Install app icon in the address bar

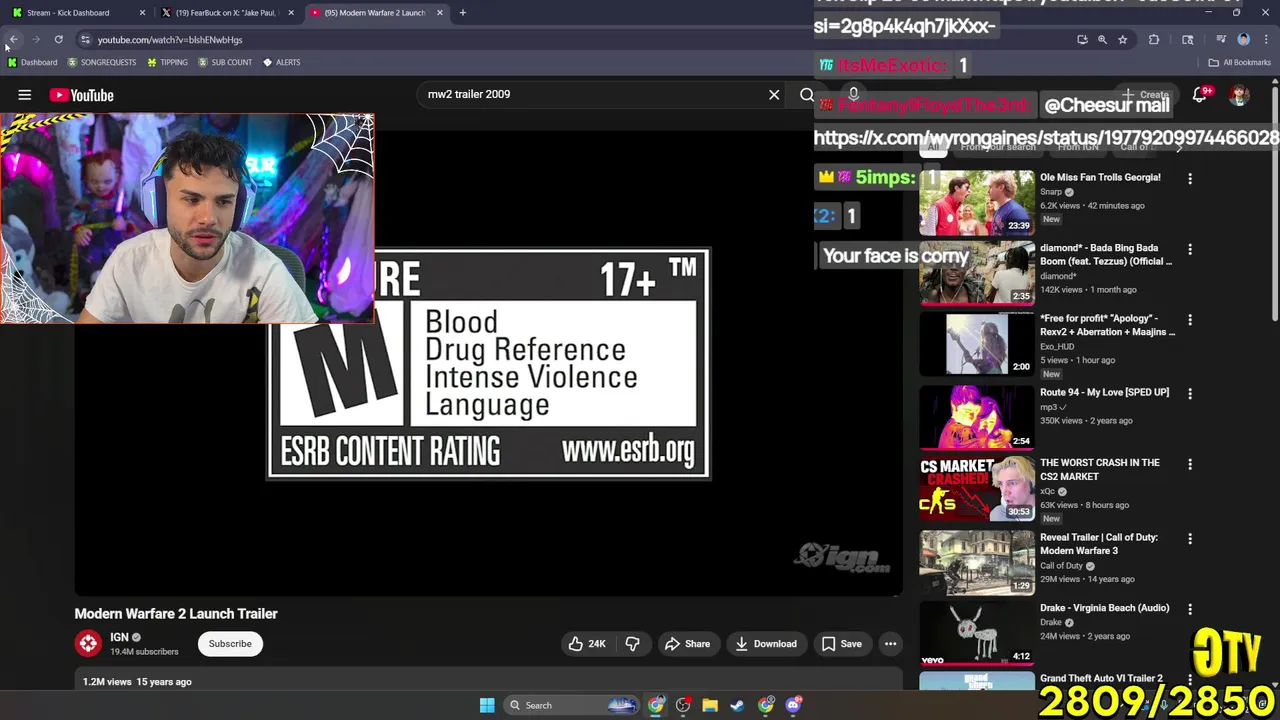pyautogui.click(x=1082, y=40)
